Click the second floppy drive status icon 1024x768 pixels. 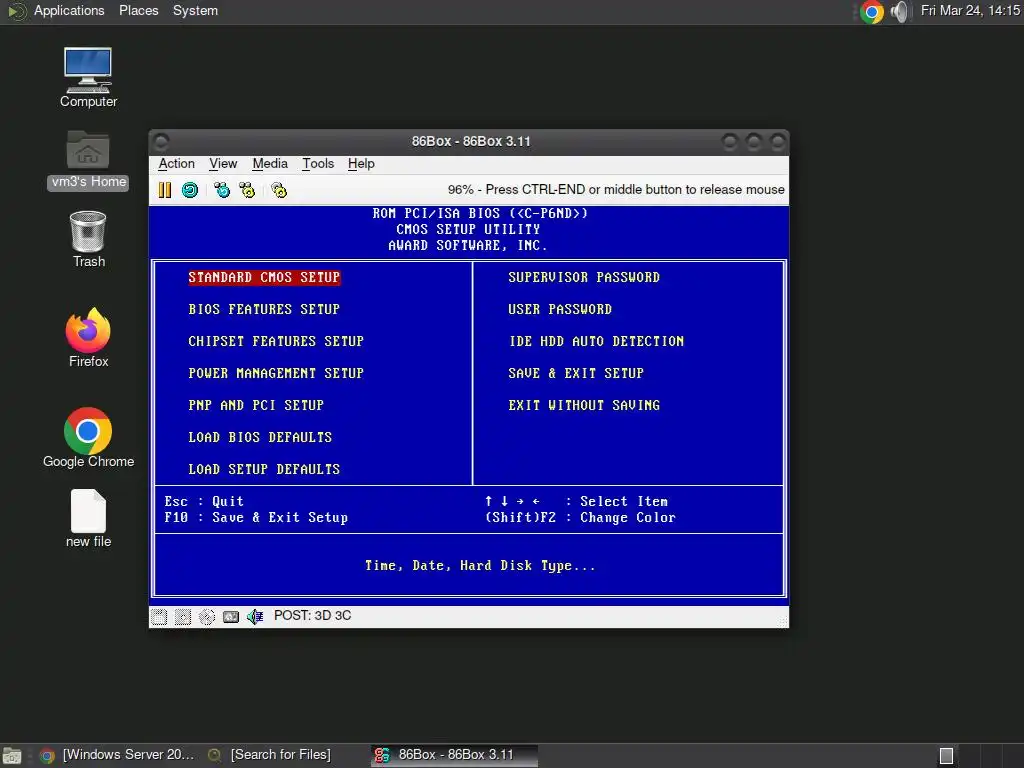pyautogui.click(x=183, y=616)
